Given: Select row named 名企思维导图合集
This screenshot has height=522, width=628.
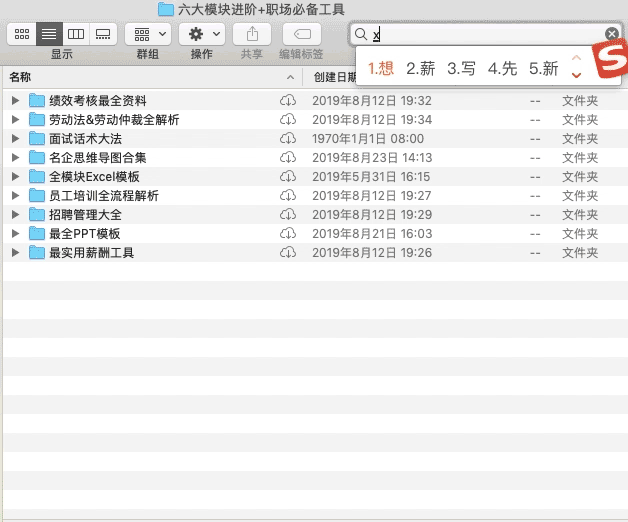Looking at the screenshot, I should tap(316, 157).
